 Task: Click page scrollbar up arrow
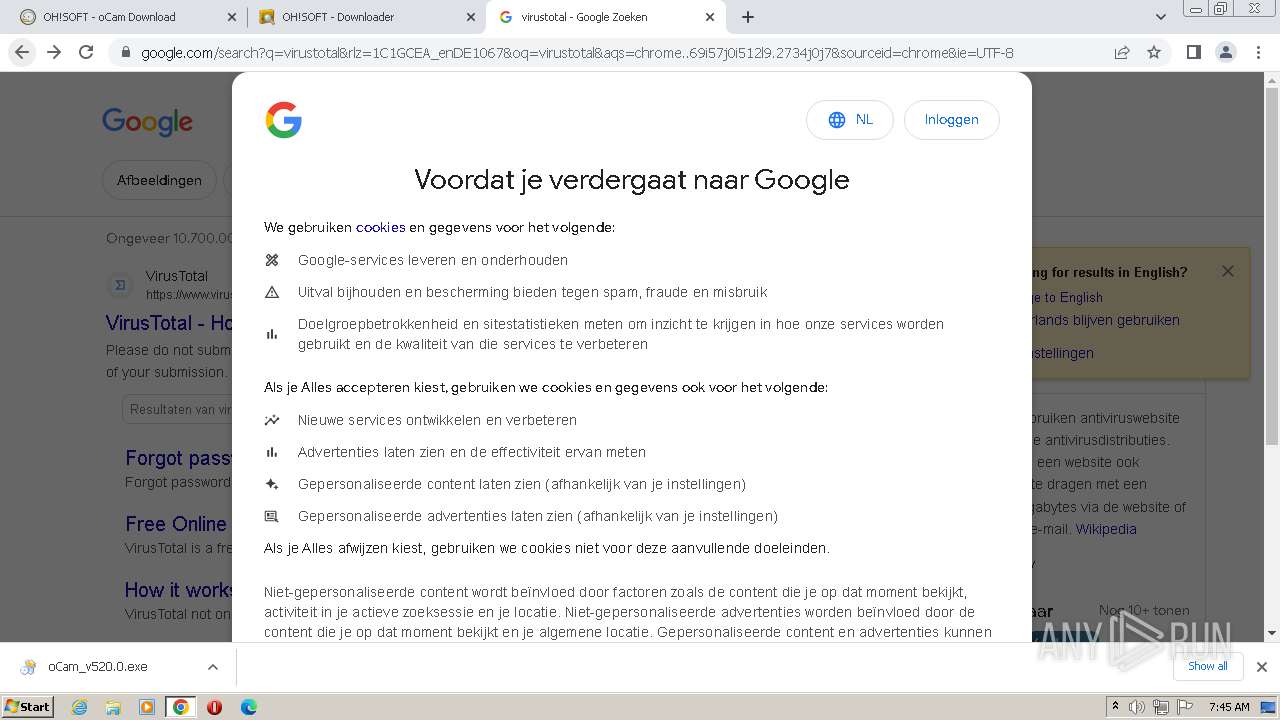pyautogui.click(x=1272, y=80)
